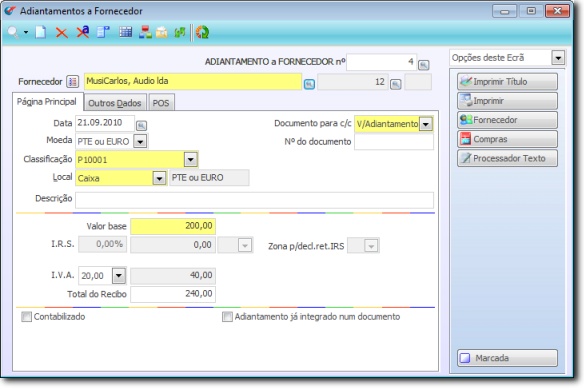Image resolution: width=584 pixels, height=390 pixels.
Task: Launch the Processador Texto button
Action: 507,158
